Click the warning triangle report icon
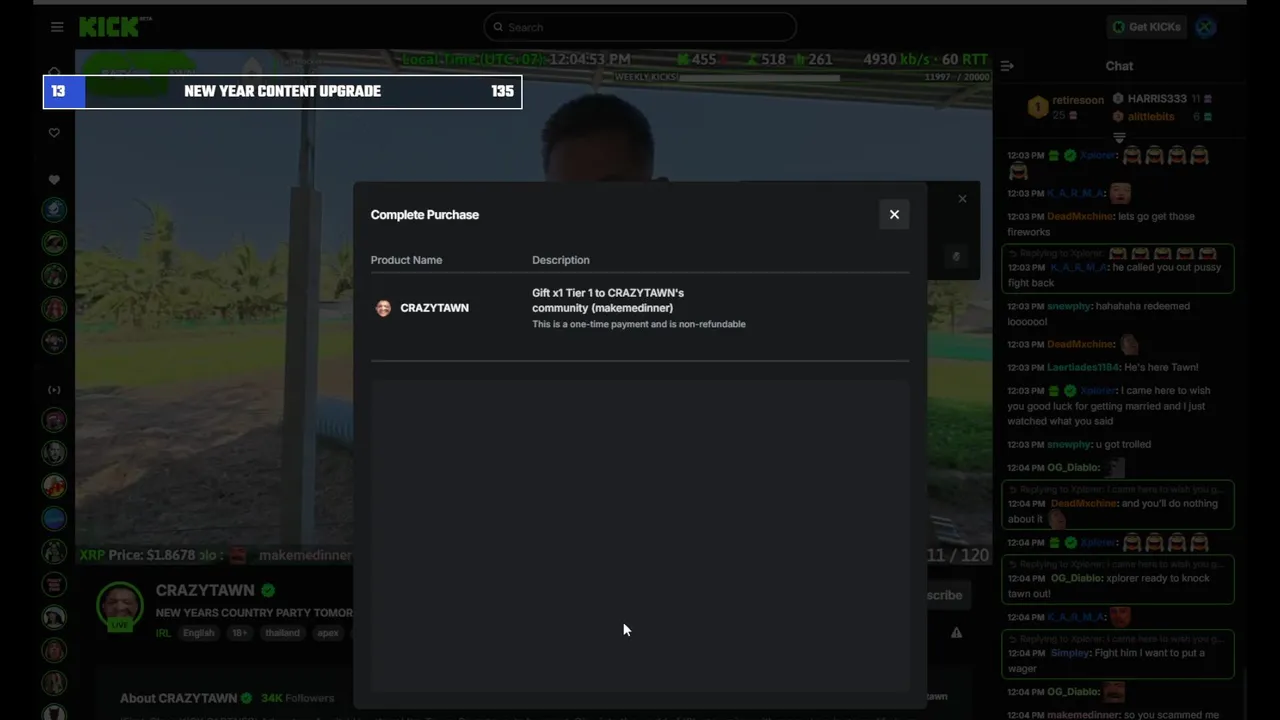 click(956, 633)
